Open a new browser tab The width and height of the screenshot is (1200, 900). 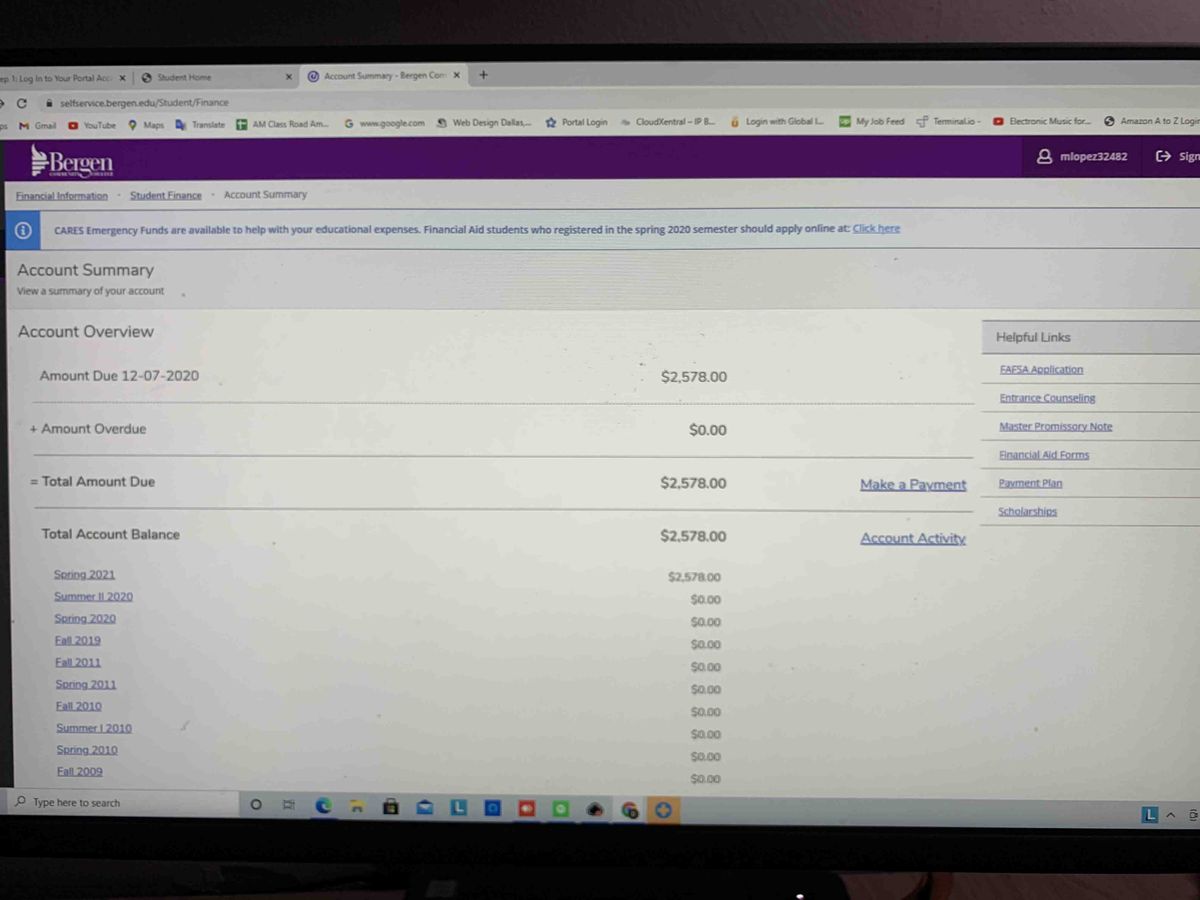[x=483, y=75]
